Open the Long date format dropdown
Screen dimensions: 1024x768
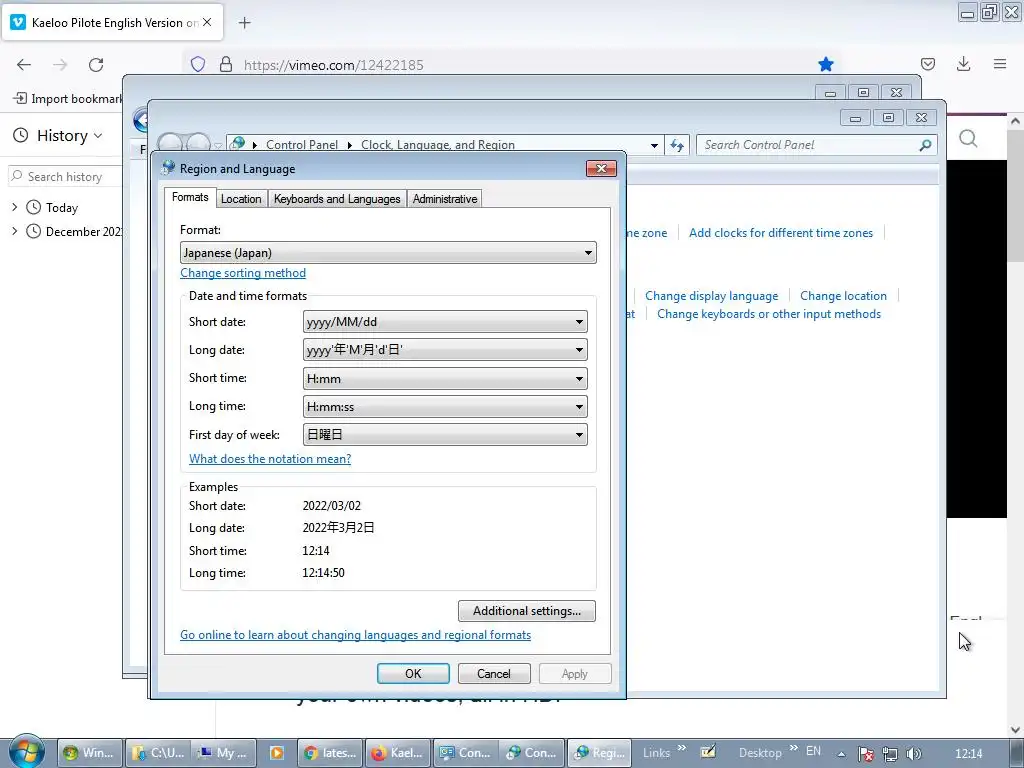pos(445,349)
